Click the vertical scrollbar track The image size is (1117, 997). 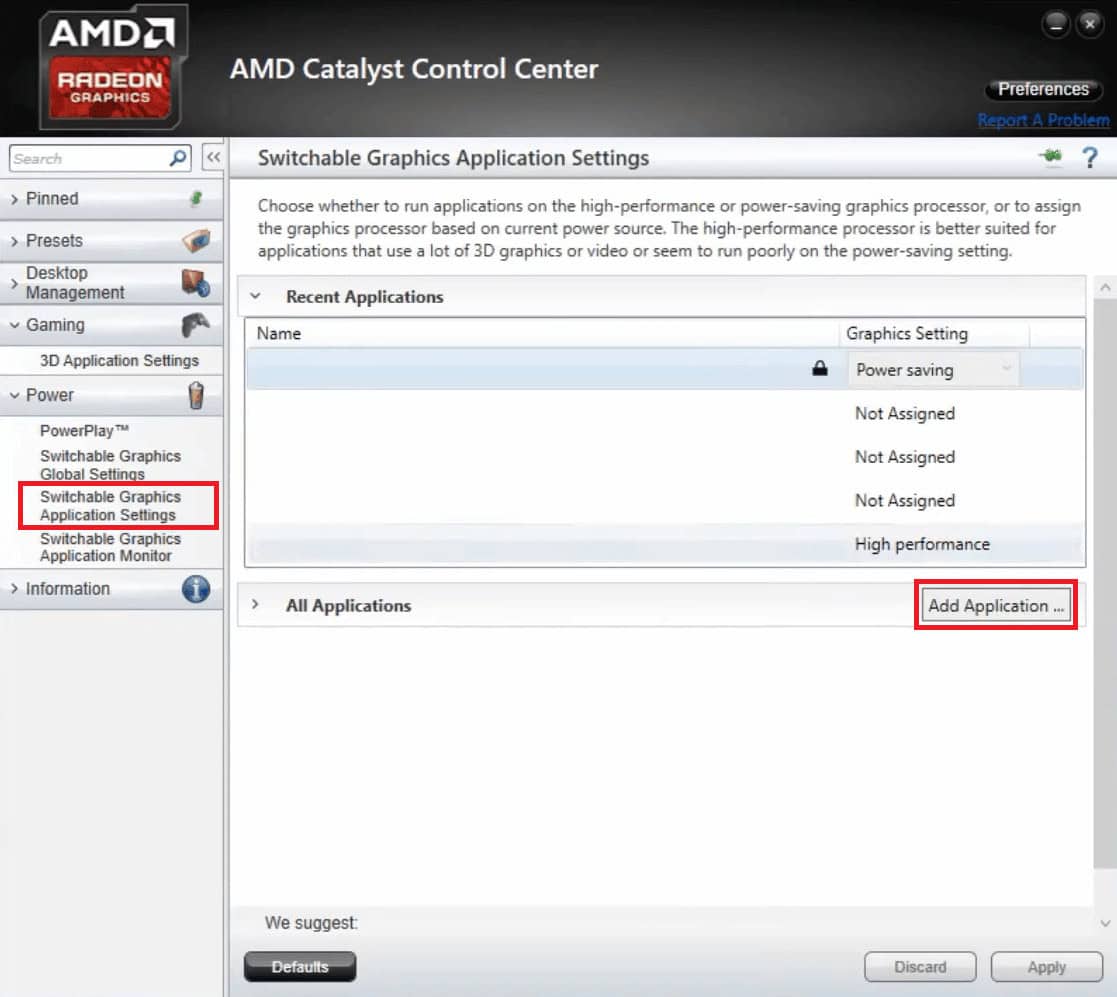coord(1105,584)
